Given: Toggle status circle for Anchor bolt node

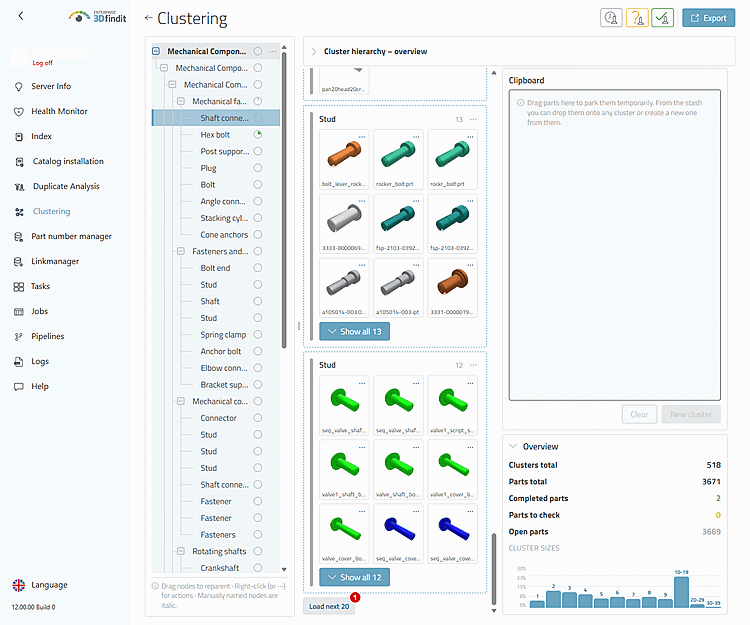Looking at the screenshot, I should (x=258, y=351).
